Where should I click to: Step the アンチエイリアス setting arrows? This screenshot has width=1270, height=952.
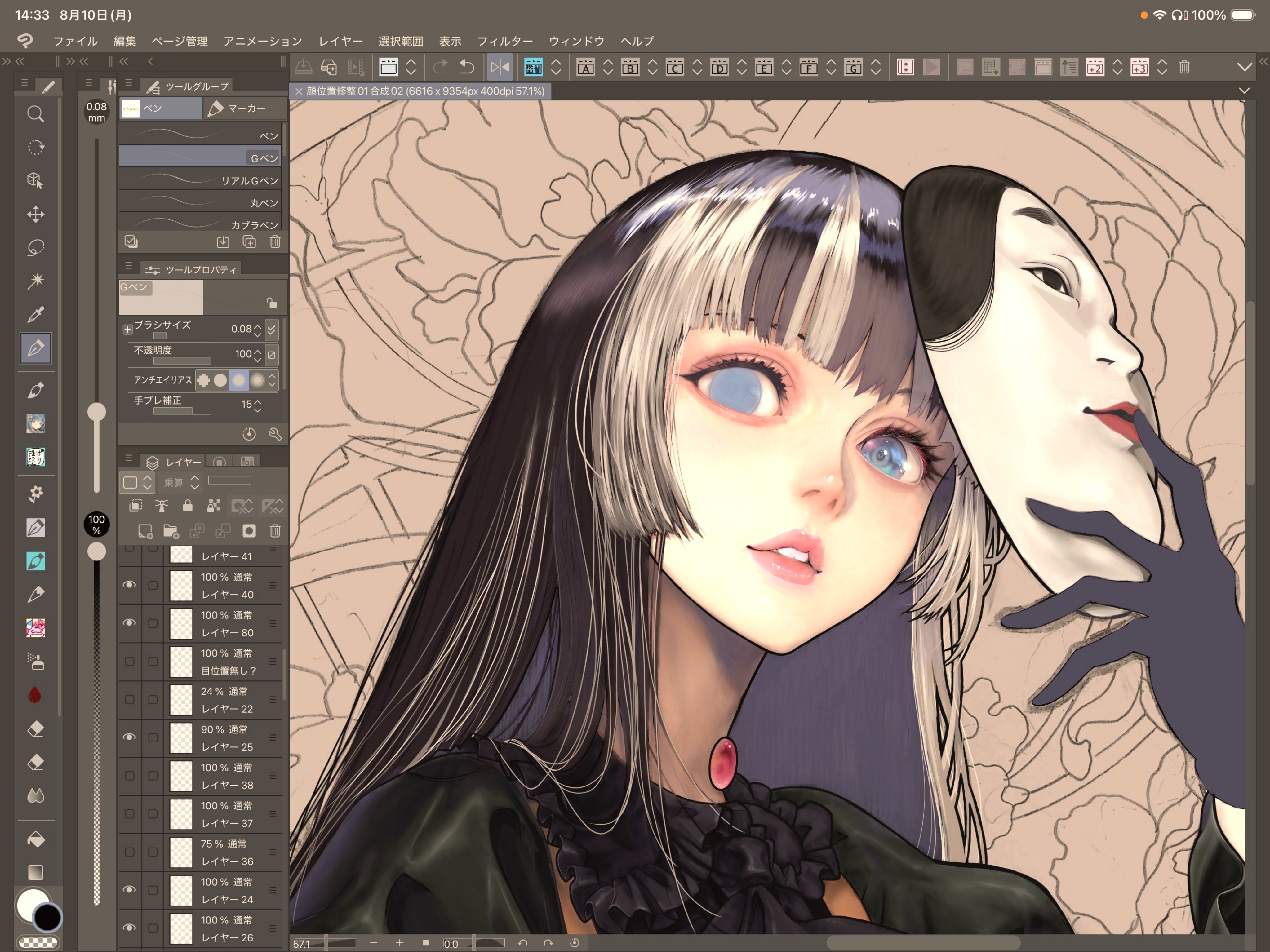(x=272, y=379)
